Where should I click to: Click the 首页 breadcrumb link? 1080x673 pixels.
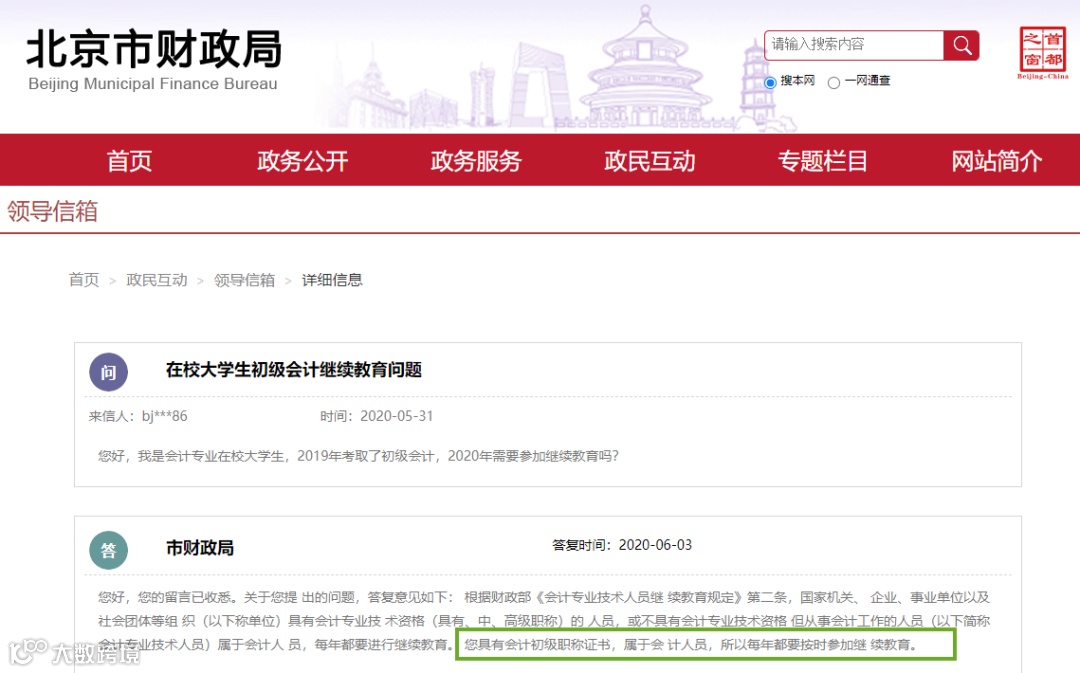coord(84,280)
